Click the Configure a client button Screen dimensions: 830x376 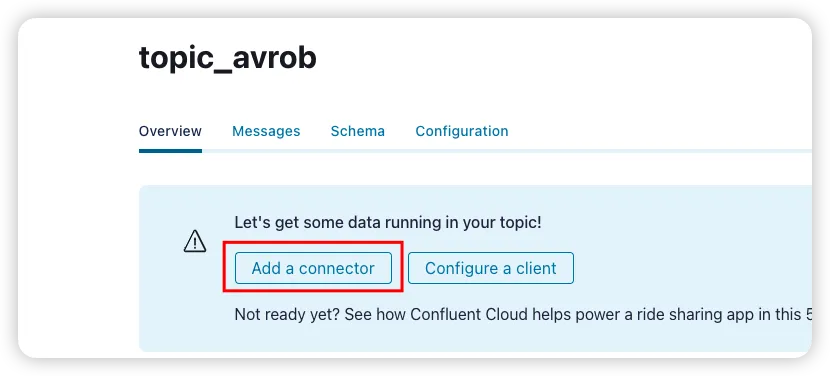pos(491,268)
